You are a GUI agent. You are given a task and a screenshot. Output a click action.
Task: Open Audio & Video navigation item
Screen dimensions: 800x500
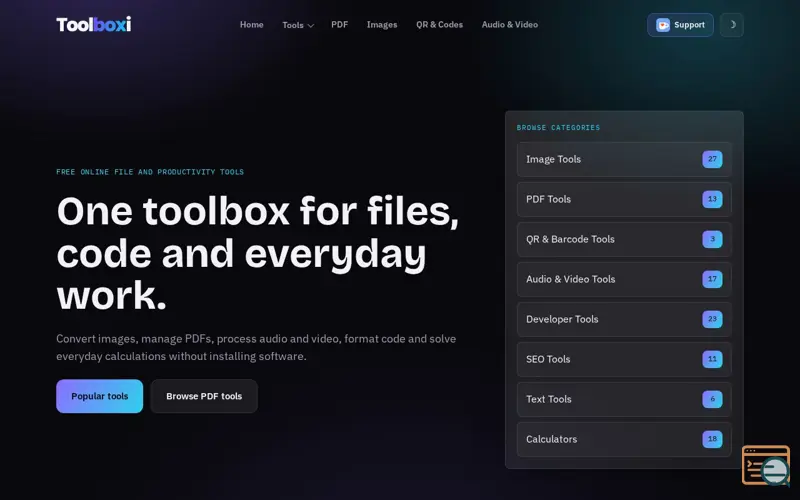tap(510, 24)
